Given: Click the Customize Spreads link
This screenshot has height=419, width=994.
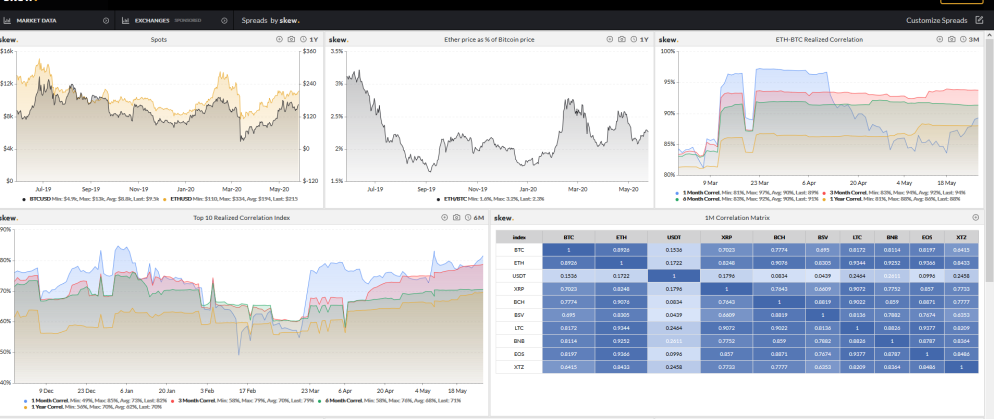Looking at the screenshot, I should tap(936, 20).
